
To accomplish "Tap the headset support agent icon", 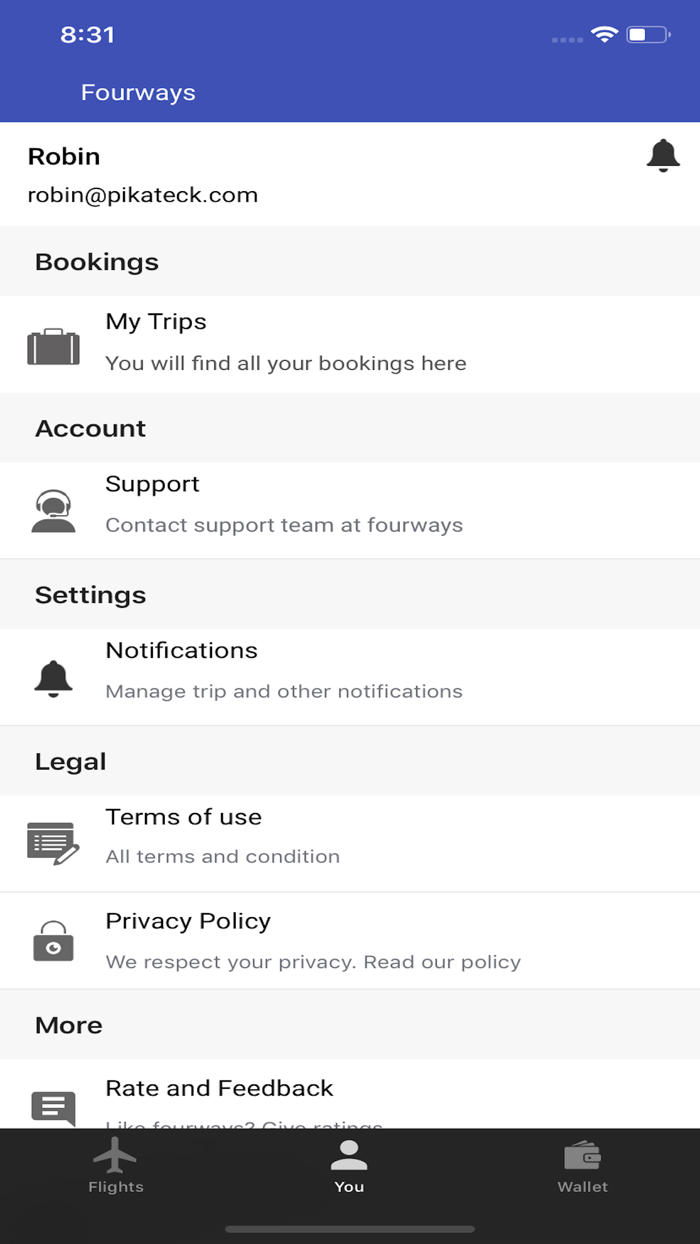I will point(53,511).
